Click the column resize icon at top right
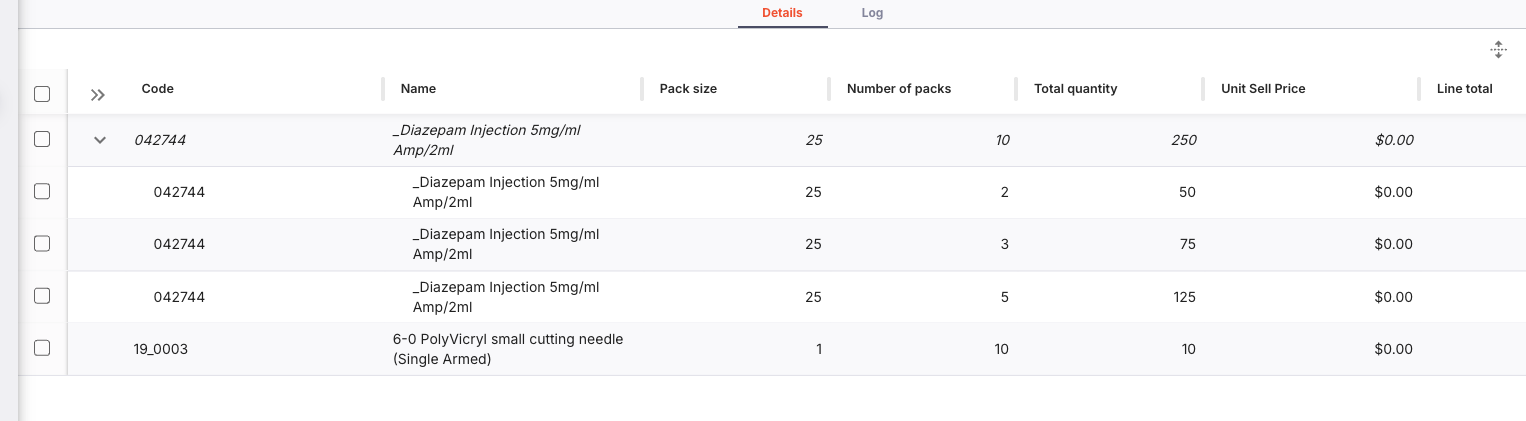 pyautogui.click(x=1497, y=50)
